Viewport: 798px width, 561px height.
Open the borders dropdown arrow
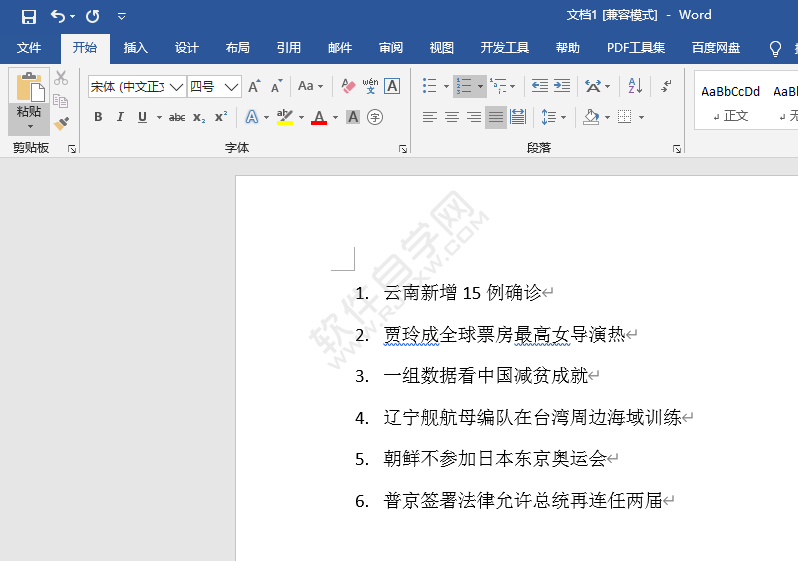click(x=641, y=118)
